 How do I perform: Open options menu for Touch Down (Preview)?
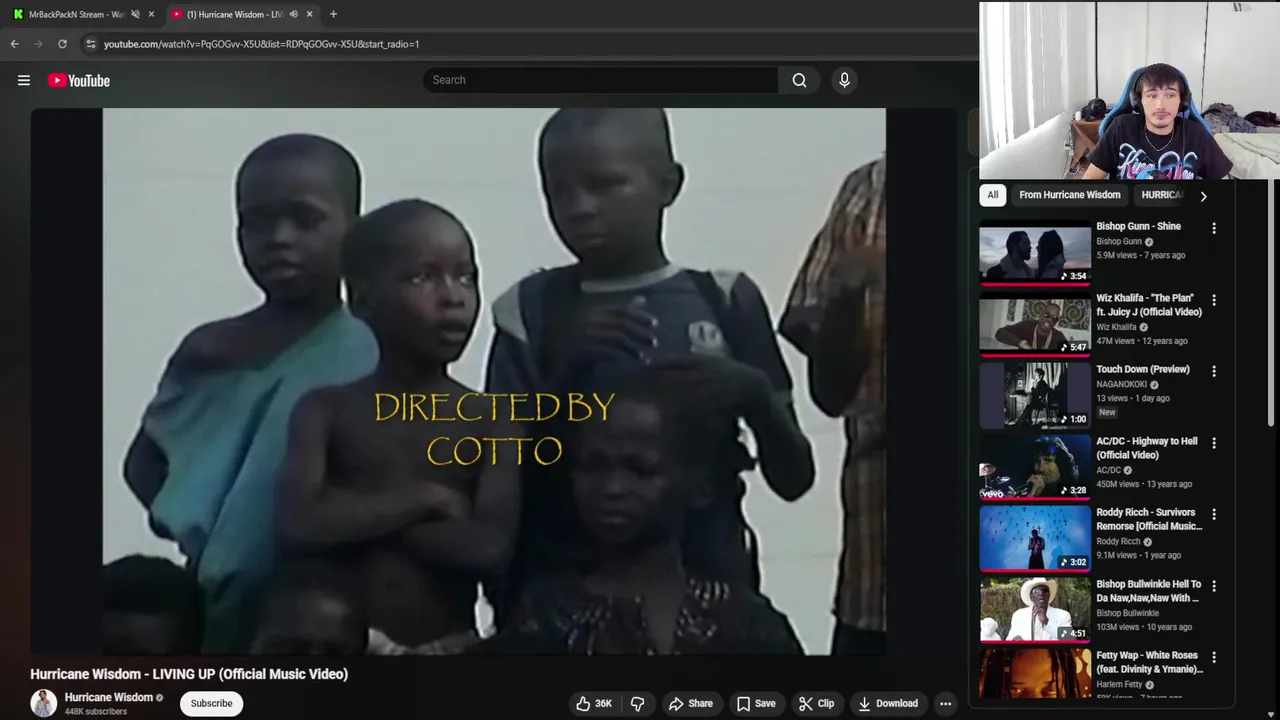(x=1214, y=371)
